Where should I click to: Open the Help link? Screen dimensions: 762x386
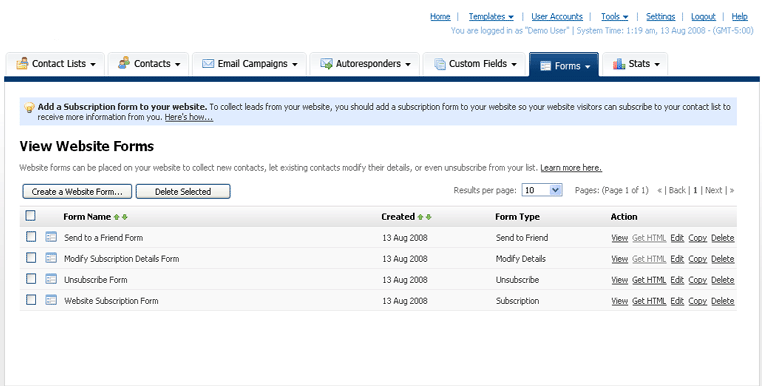coord(740,17)
